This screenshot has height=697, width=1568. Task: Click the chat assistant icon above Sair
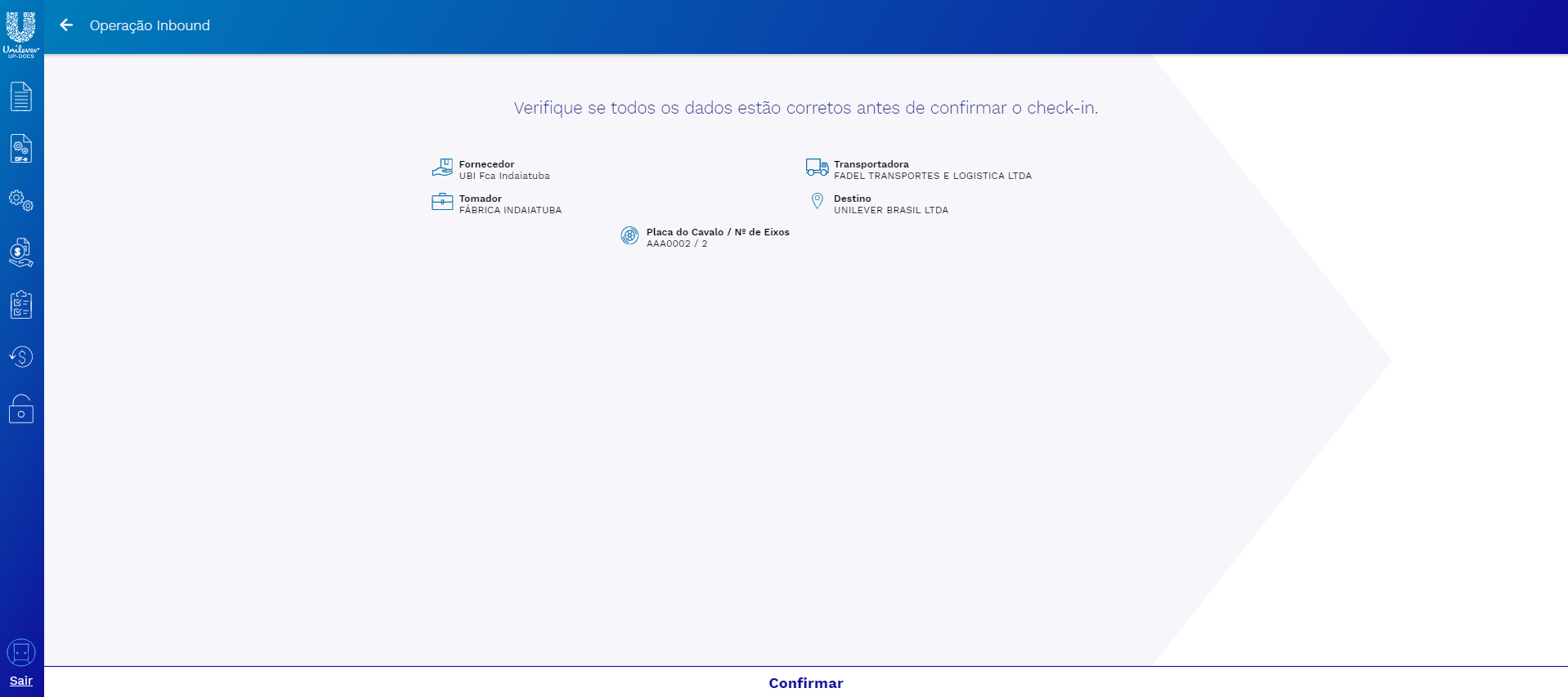[21, 653]
